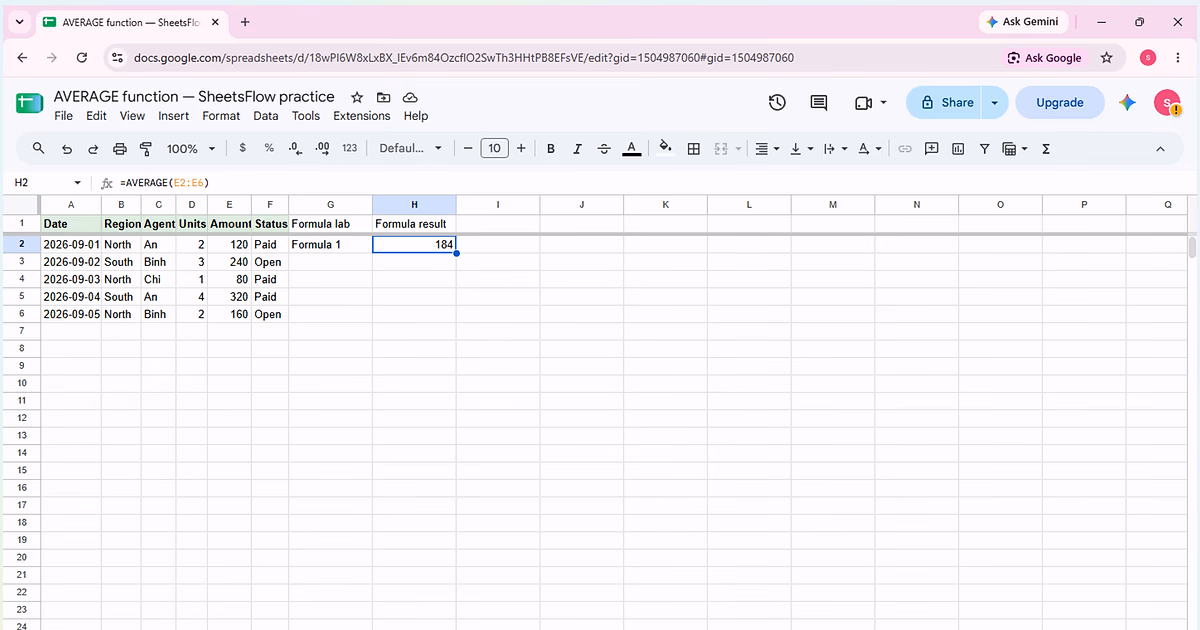Viewport: 1200px width, 630px height.
Task: Select cell H2 with value 184
Action: tap(414, 244)
